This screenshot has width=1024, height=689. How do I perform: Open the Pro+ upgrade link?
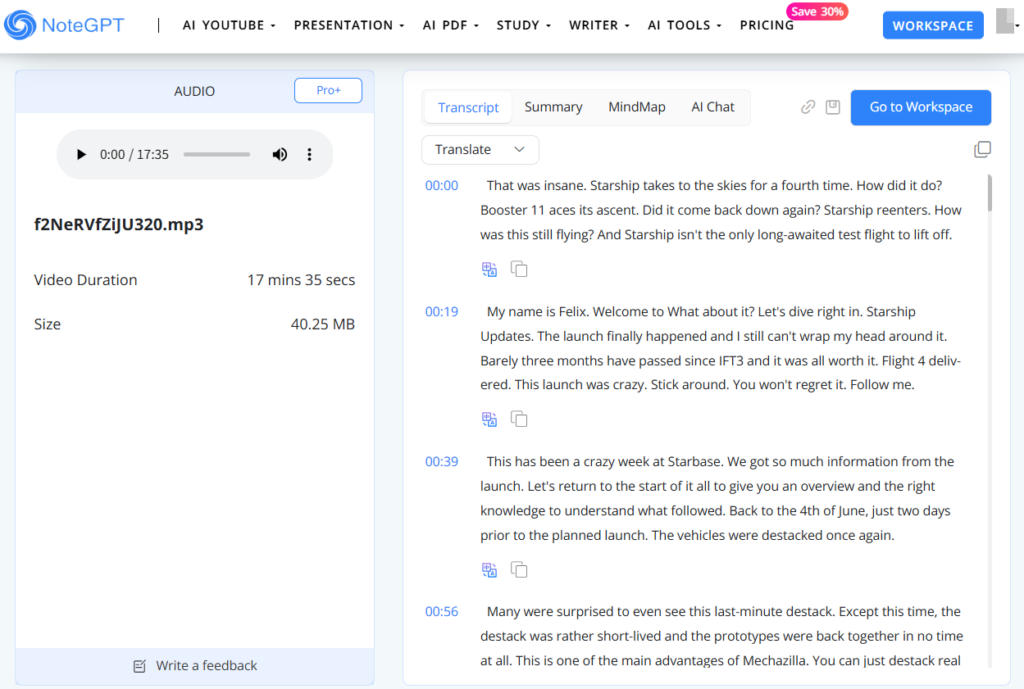pyautogui.click(x=328, y=90)
